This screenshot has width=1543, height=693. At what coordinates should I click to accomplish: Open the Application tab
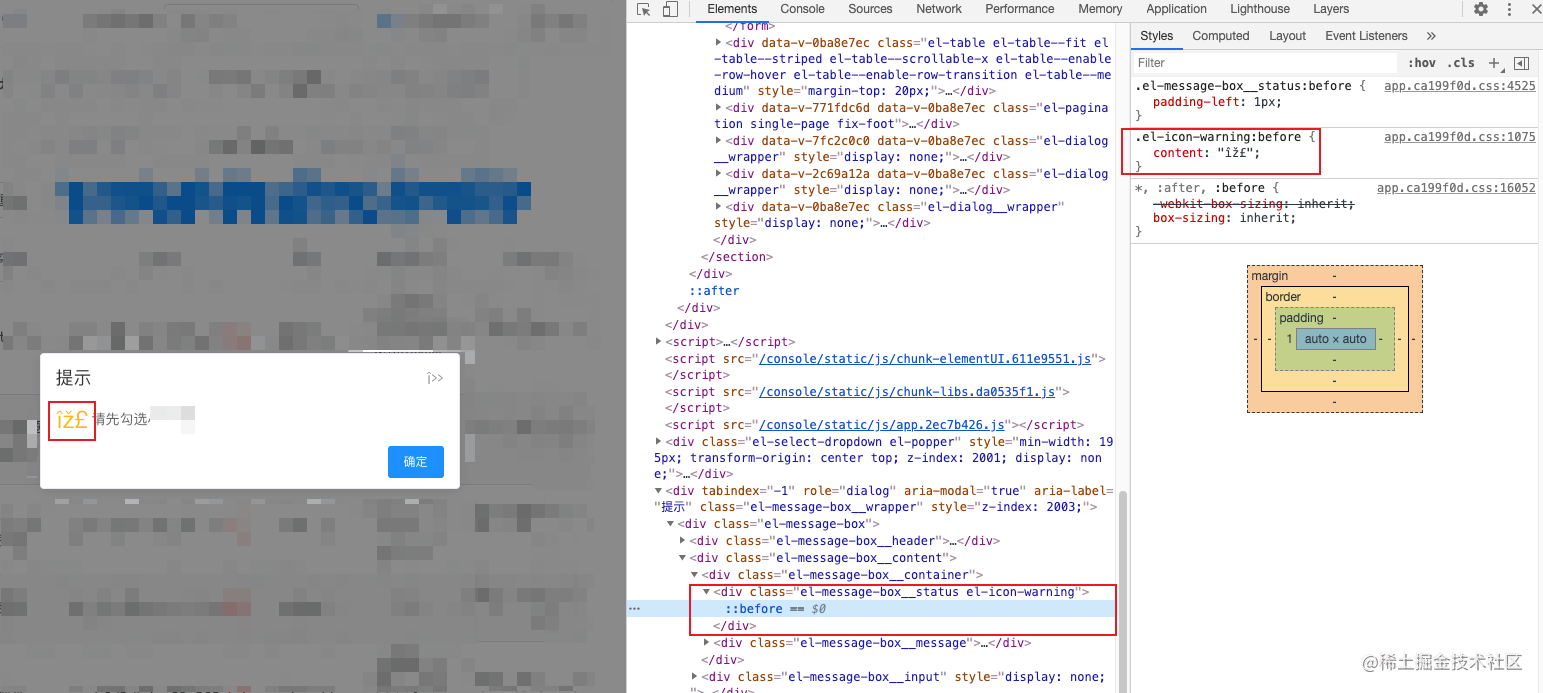coord(1176,9)
